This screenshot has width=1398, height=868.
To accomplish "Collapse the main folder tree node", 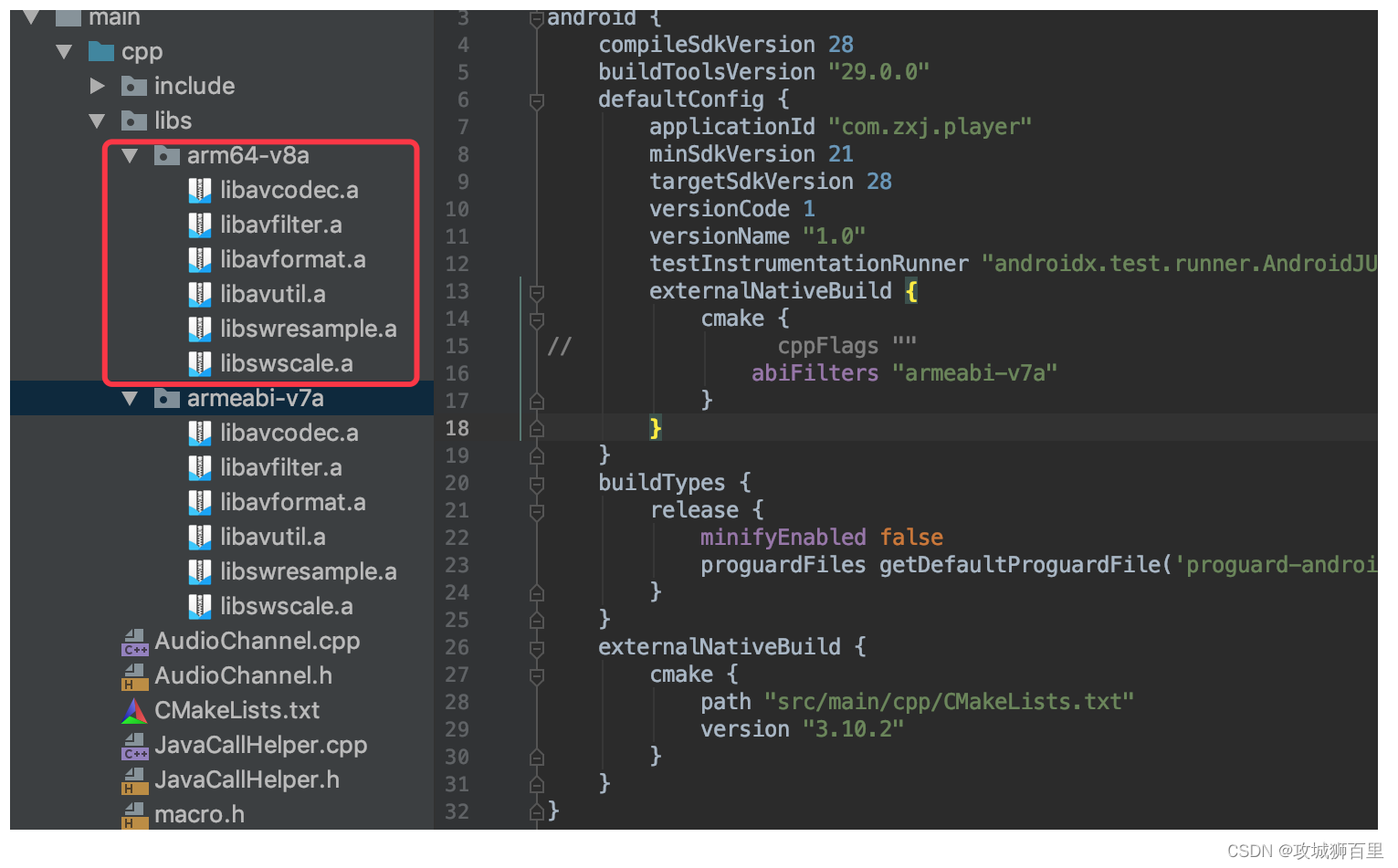I will pos(32,17).
